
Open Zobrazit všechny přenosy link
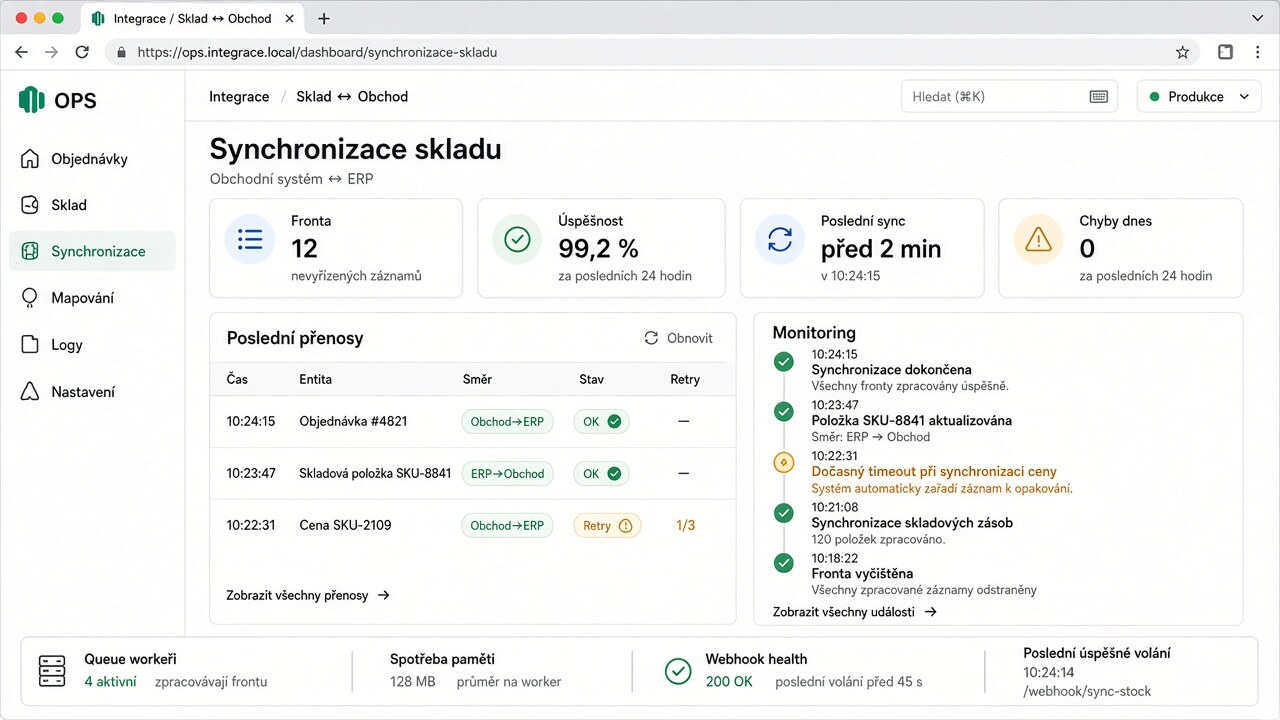pyautogui.click(x=308, y=595)
